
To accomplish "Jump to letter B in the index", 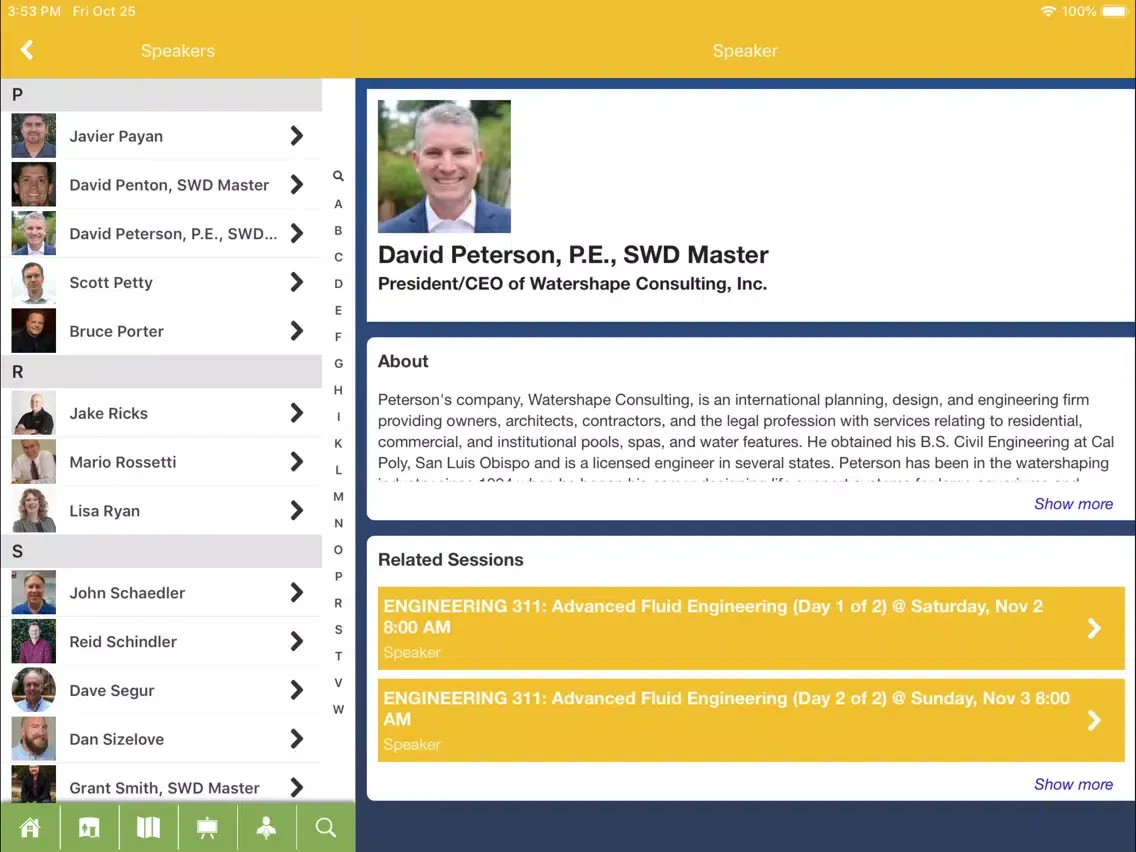I will click(338, 230).
